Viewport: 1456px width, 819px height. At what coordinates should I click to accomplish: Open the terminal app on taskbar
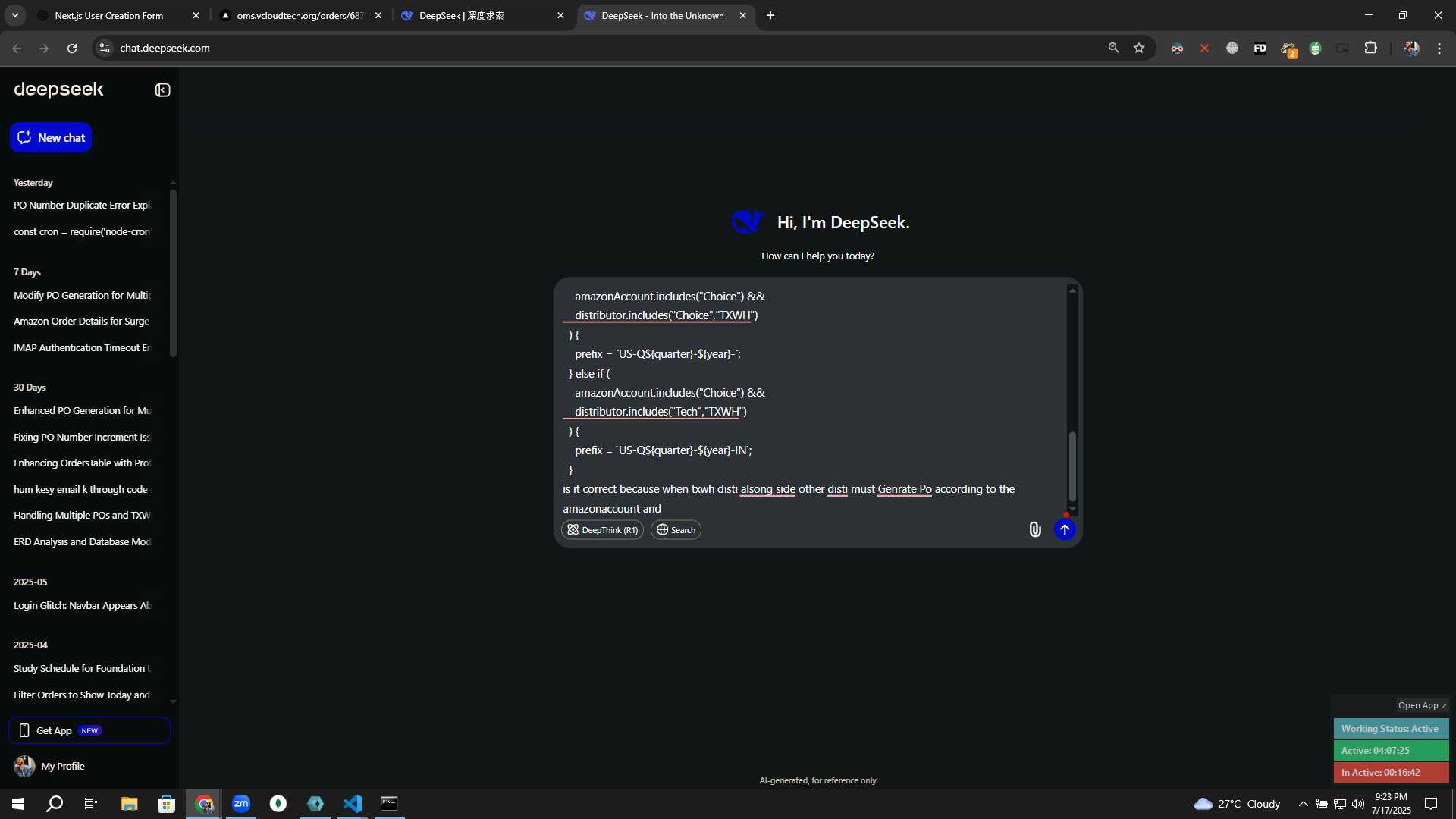pos(389,804)
